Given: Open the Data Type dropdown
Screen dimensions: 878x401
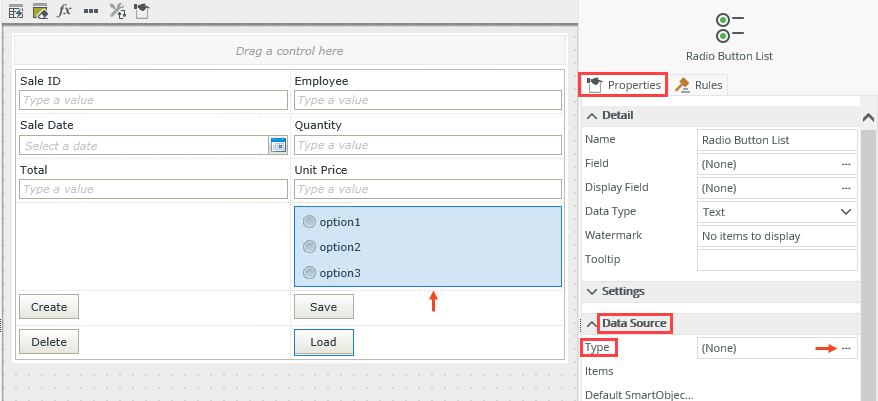Looking at the screenshot, I should pyautogui.click(x=847, y=212).
